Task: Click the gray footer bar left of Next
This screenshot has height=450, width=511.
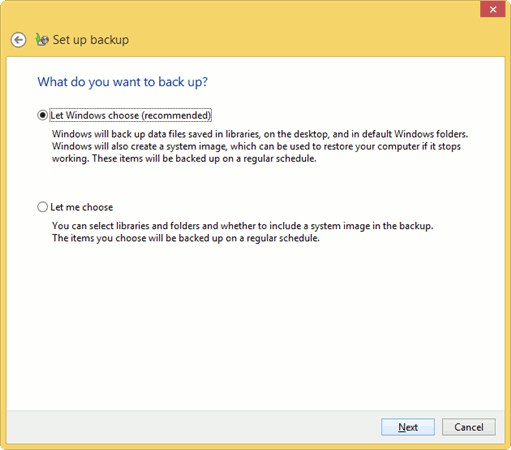Action: coord(193,427)
